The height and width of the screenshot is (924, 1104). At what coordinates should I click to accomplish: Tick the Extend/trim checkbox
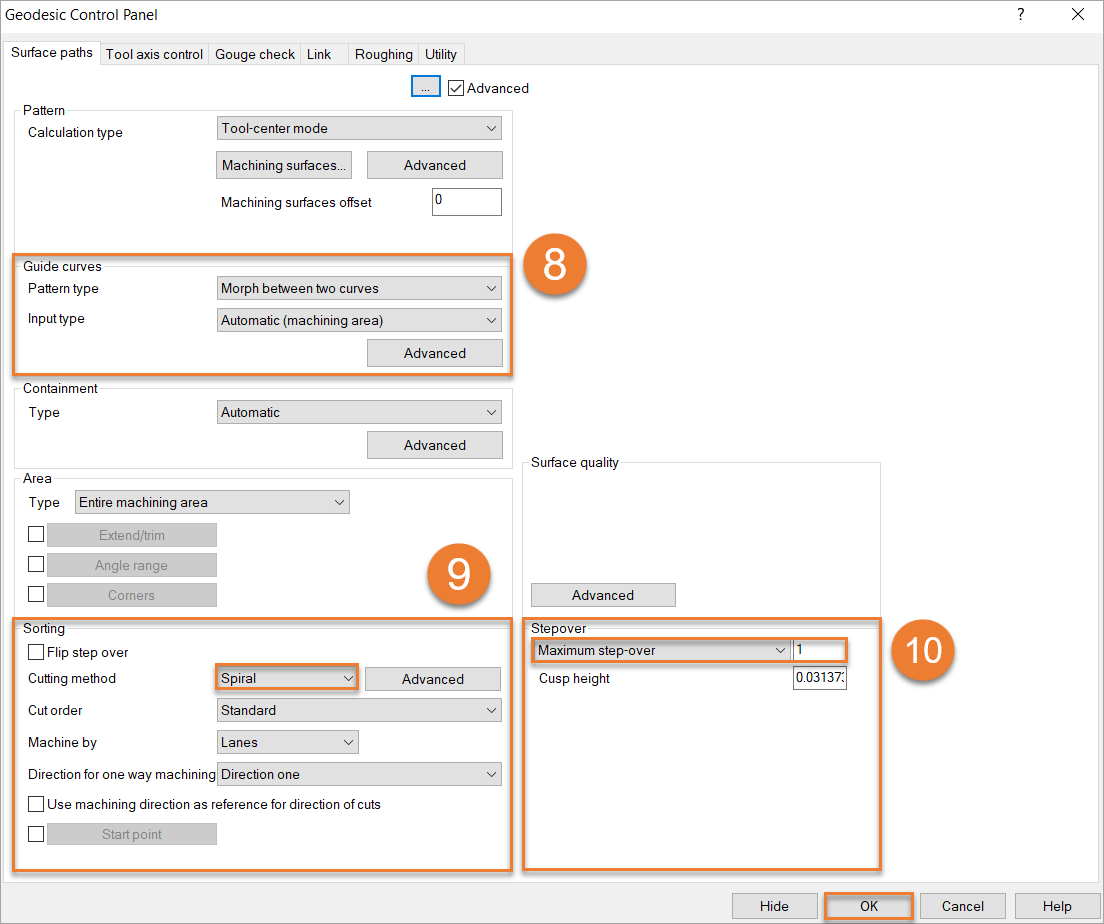tap(36, 535)
